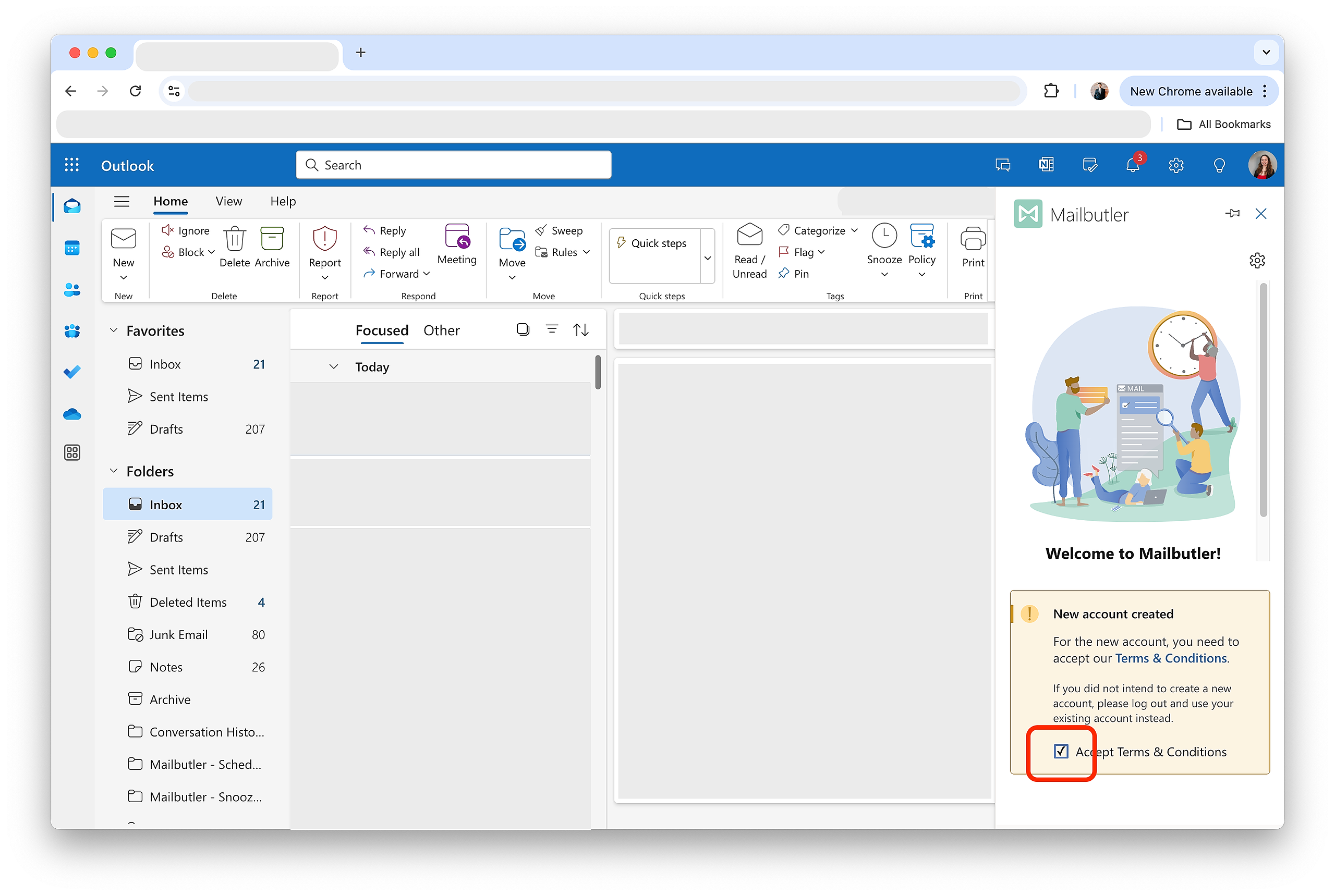Open the Snooze dropdown
Viewport: 1335px width, 896px height.
click(884, 274)
